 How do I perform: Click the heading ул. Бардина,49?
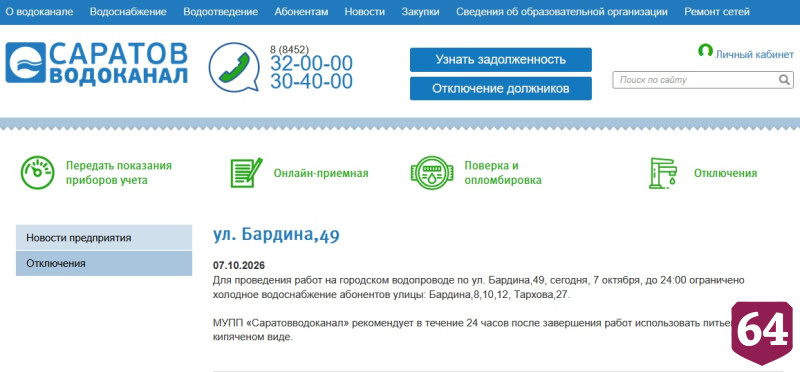coord(276,235)
